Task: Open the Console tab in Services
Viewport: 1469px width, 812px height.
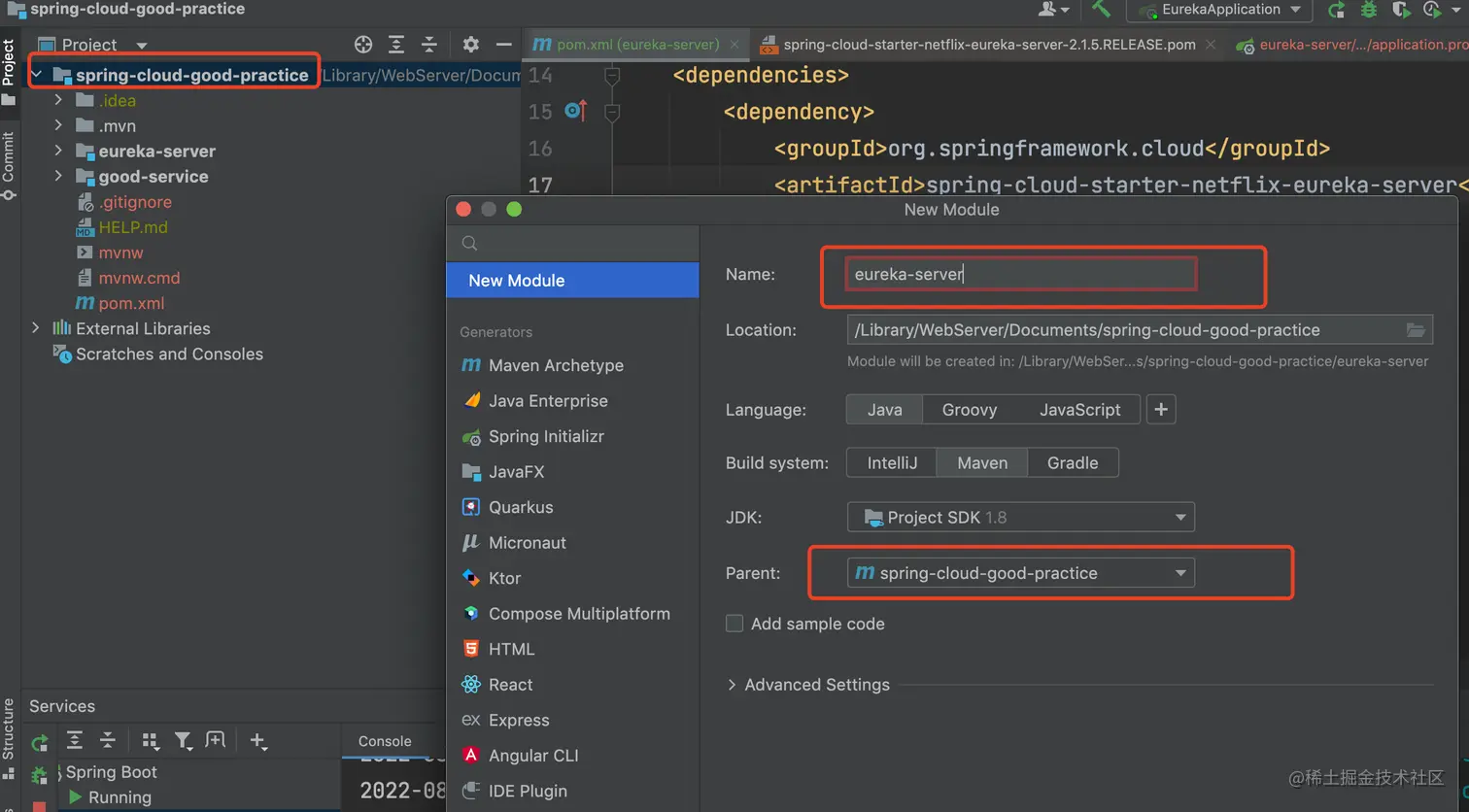Action: coord(385,741)
